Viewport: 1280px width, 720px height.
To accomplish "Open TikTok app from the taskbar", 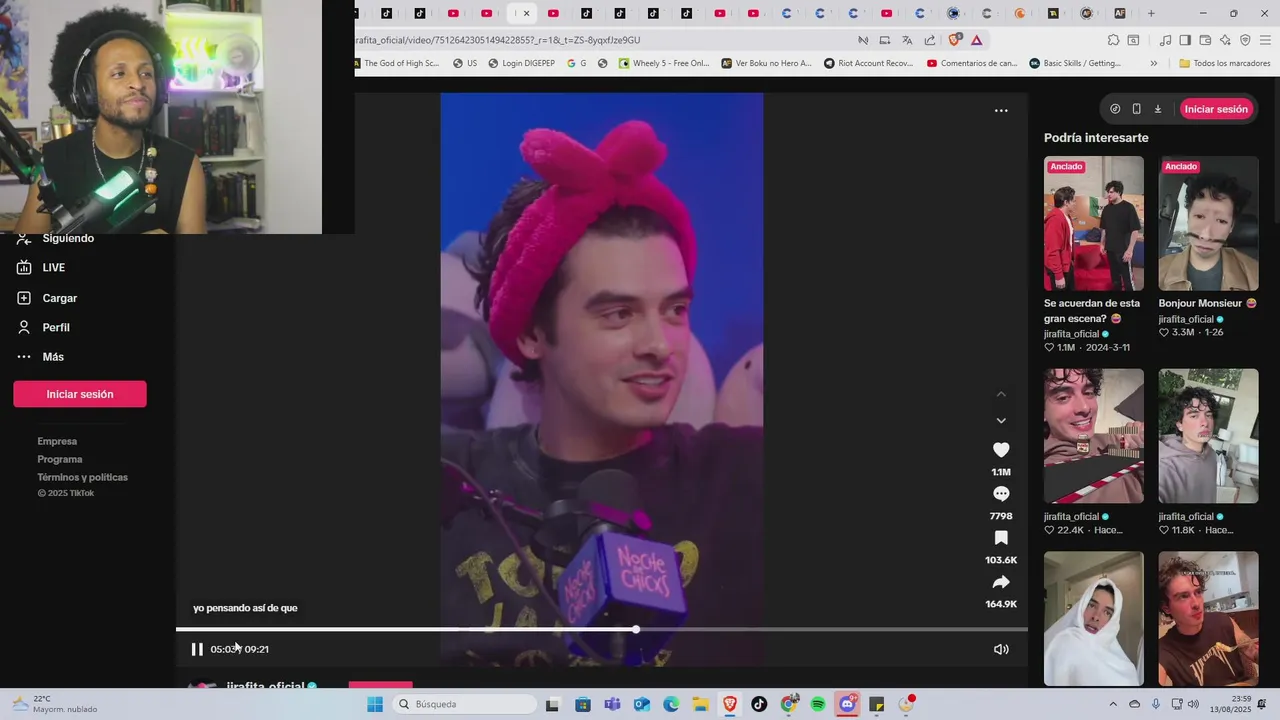I will [759, 704].
